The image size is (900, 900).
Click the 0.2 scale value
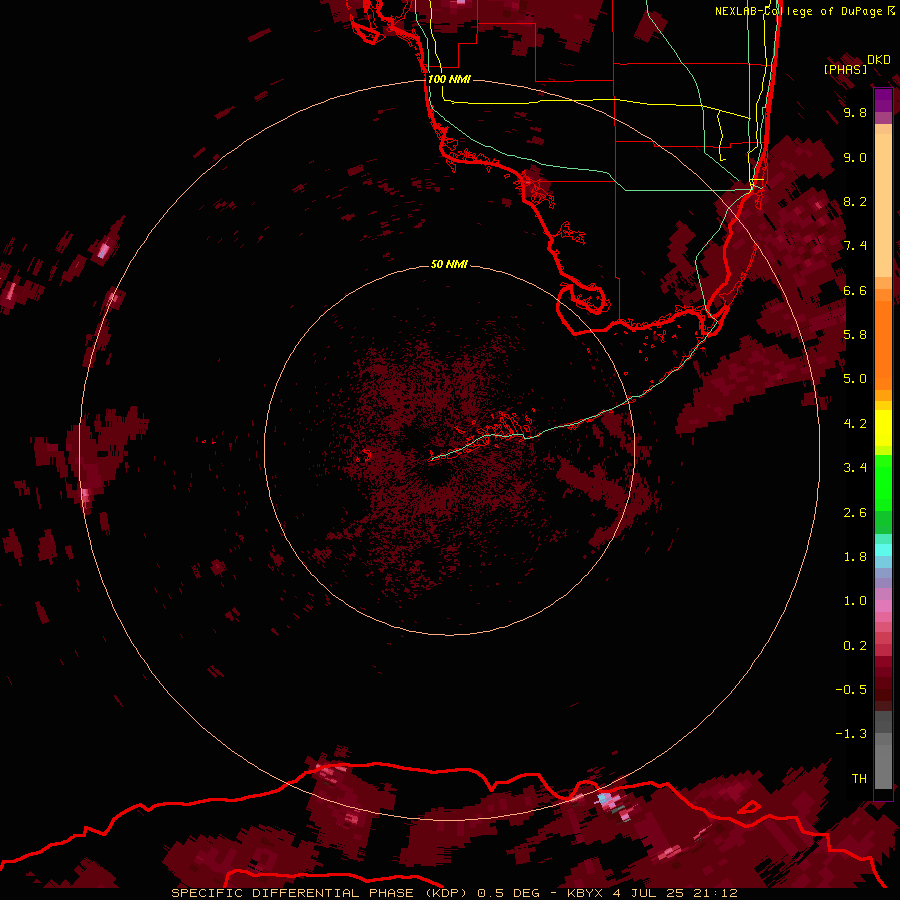pyautogui.click(x=855, y=645)
